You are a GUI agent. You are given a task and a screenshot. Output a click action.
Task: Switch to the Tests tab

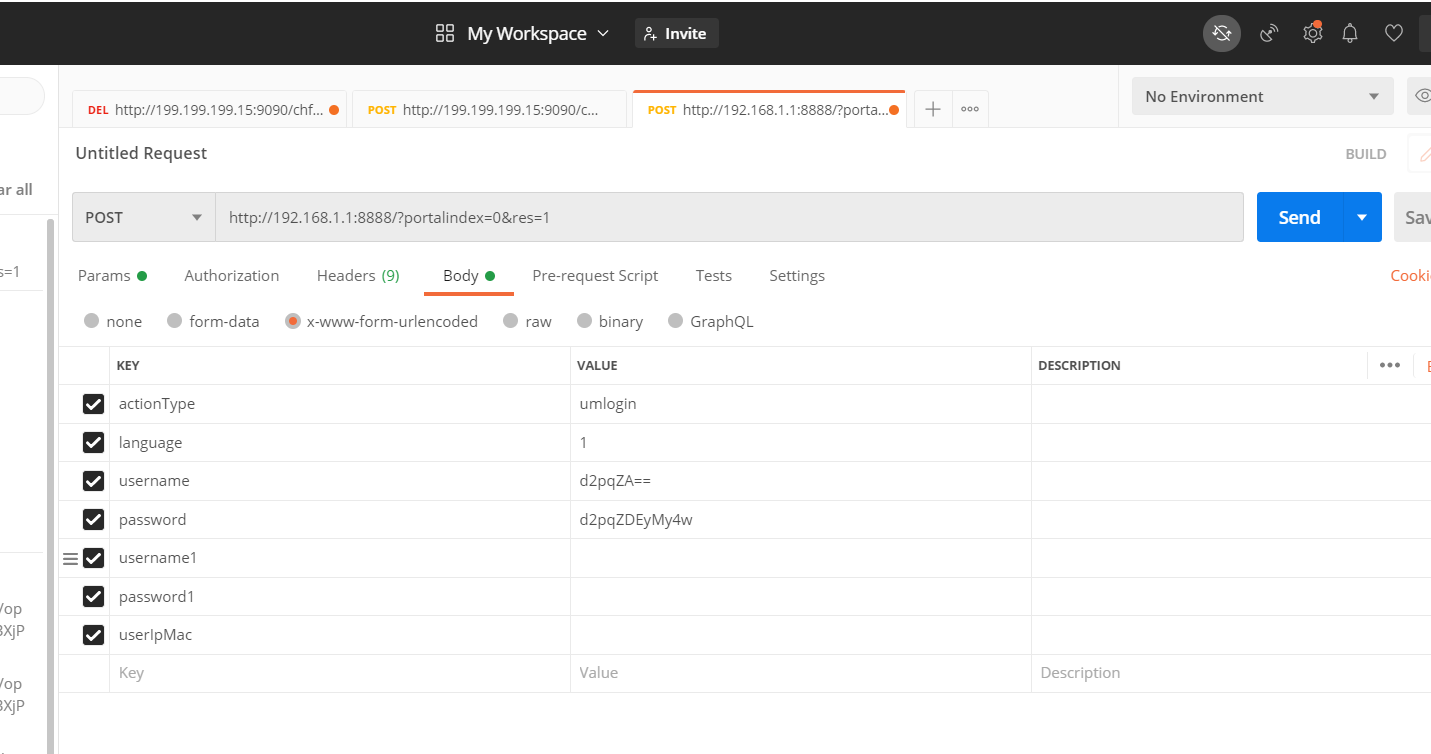[714, 275]
